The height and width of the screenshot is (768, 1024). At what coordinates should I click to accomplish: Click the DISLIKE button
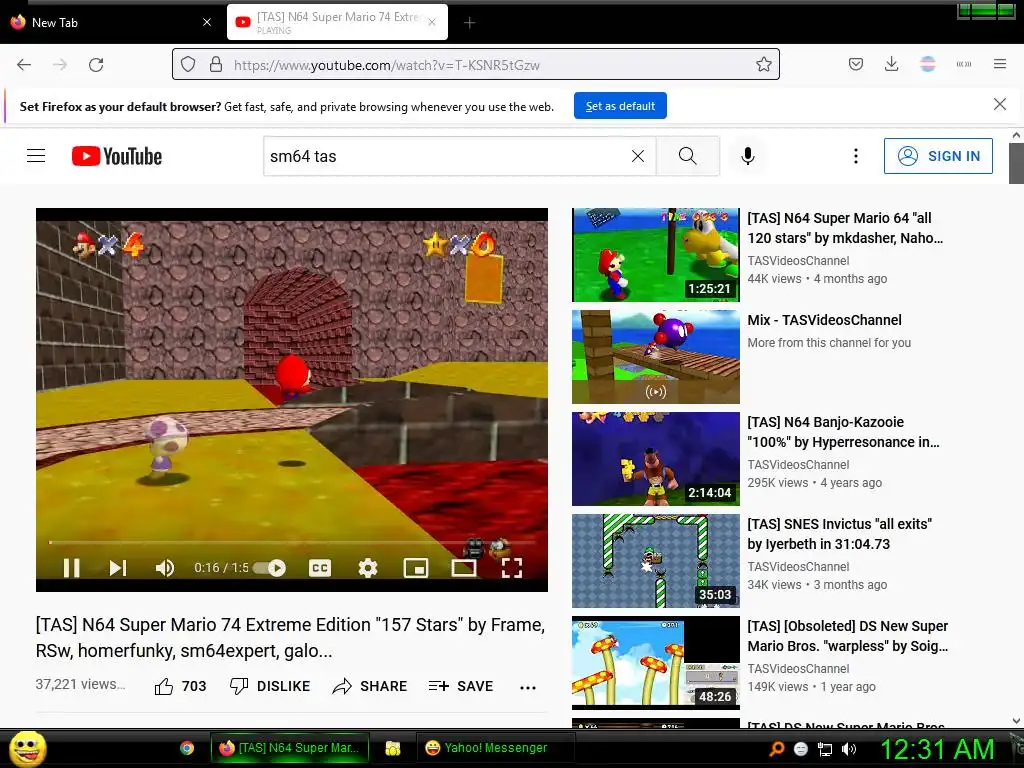[x=270, y=686]
